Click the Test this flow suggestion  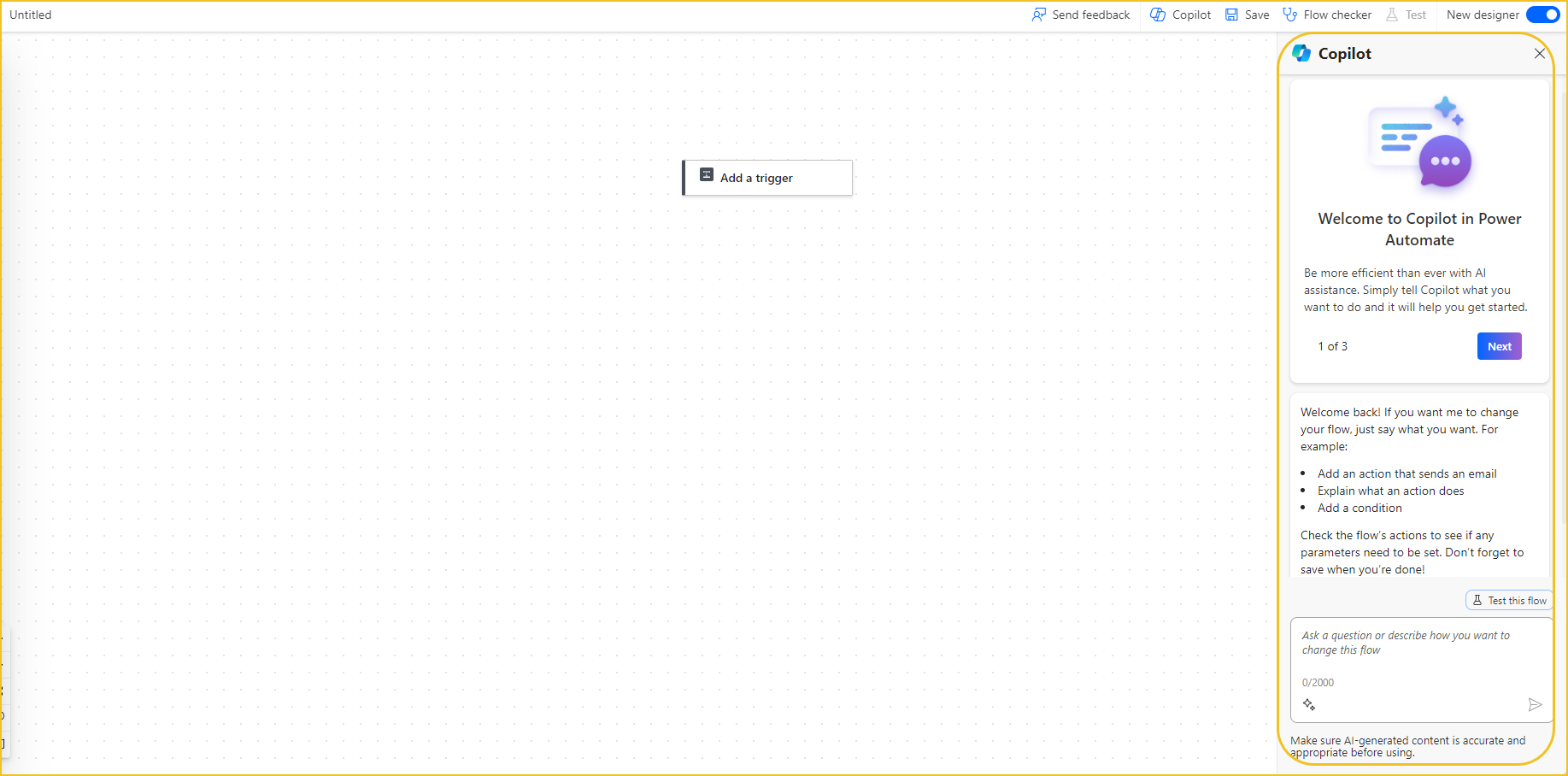[x=1509, y=601]
